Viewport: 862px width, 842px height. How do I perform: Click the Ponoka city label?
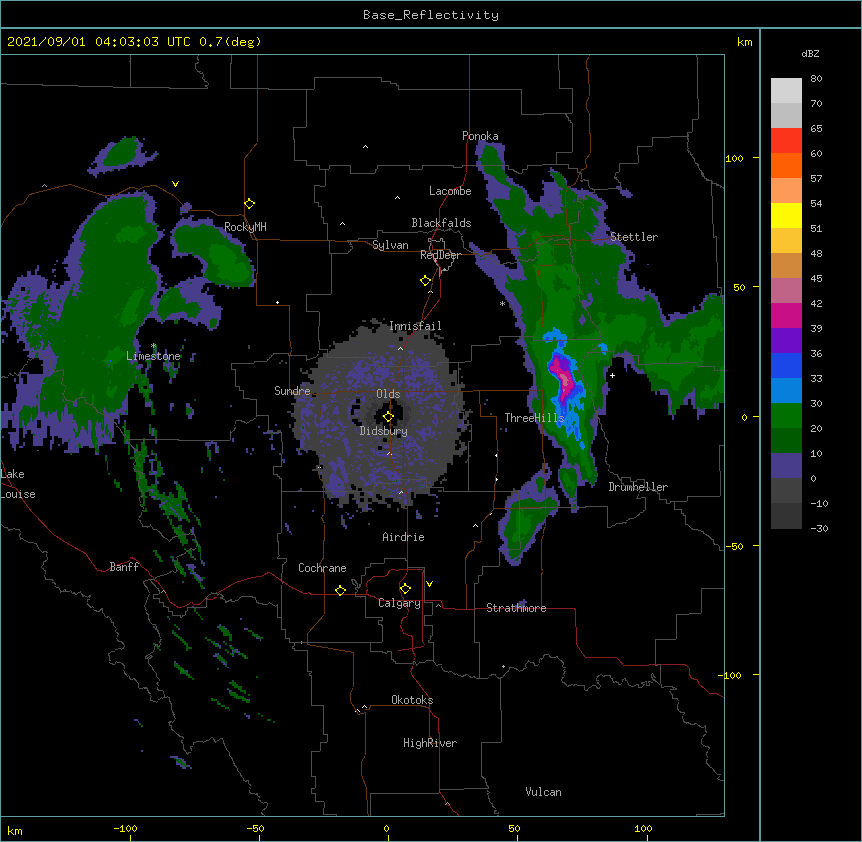[x=480, y=136]
